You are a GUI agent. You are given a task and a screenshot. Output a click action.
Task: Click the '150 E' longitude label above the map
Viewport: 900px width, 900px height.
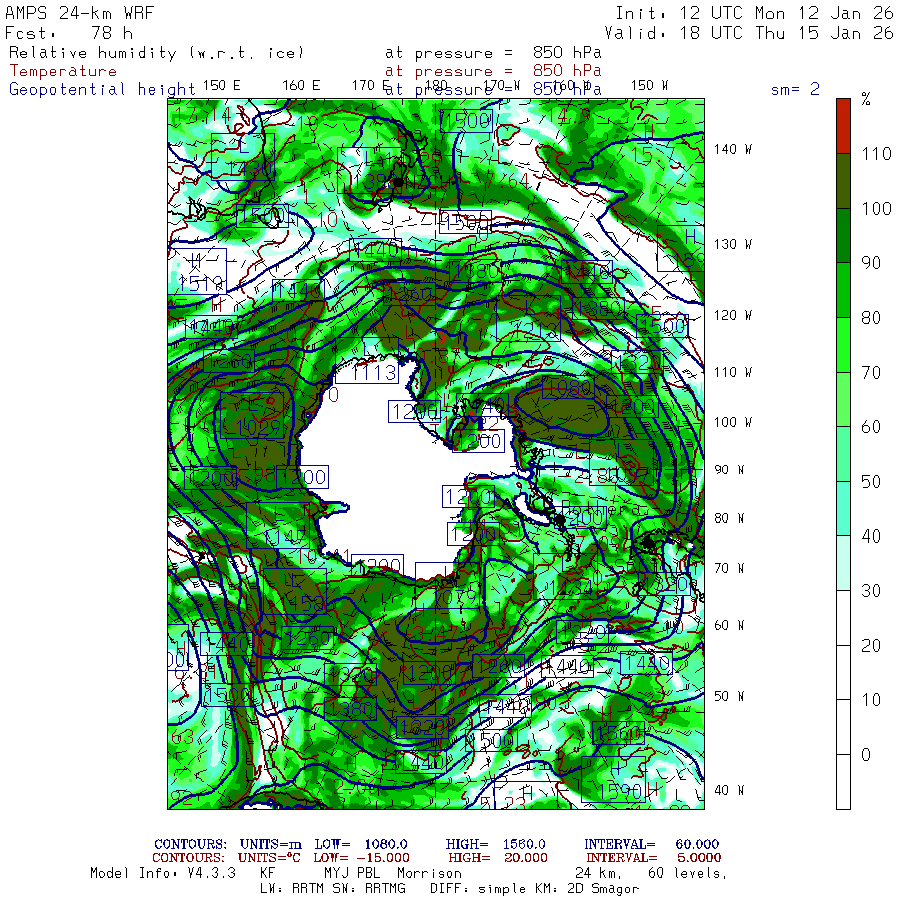[222, 86]
